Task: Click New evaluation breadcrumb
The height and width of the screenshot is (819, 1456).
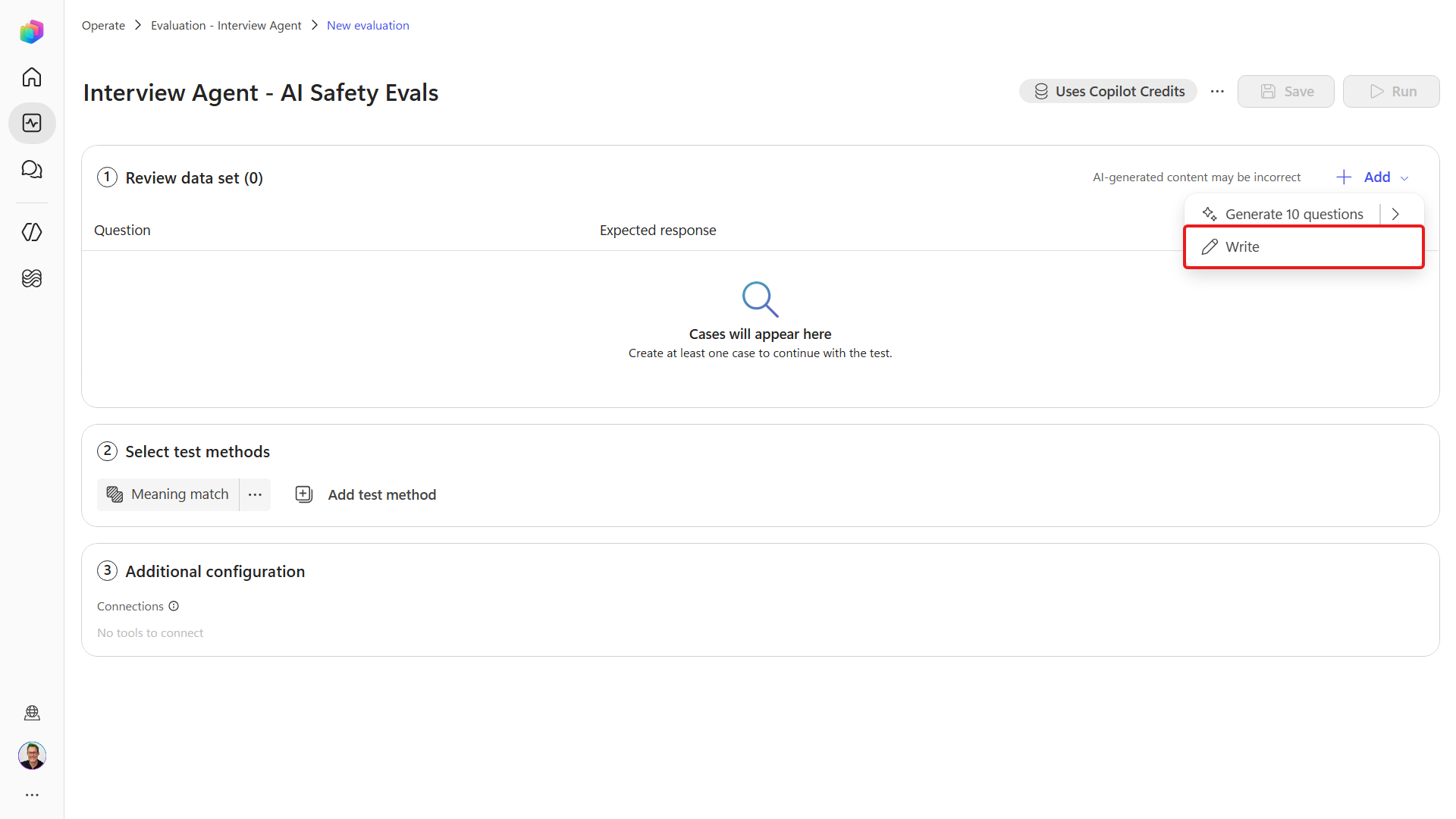Action: [368, 25]
